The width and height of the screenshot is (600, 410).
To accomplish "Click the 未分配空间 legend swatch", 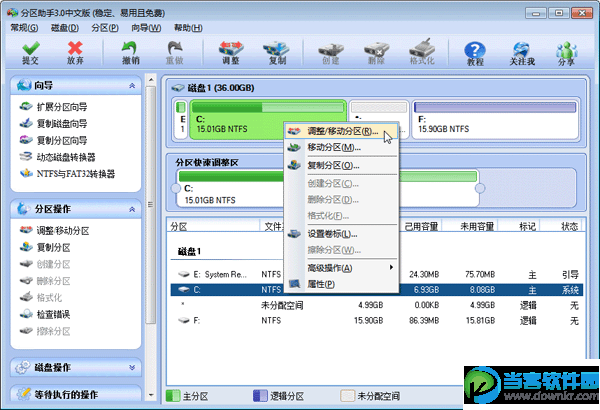I will (347, 396).
